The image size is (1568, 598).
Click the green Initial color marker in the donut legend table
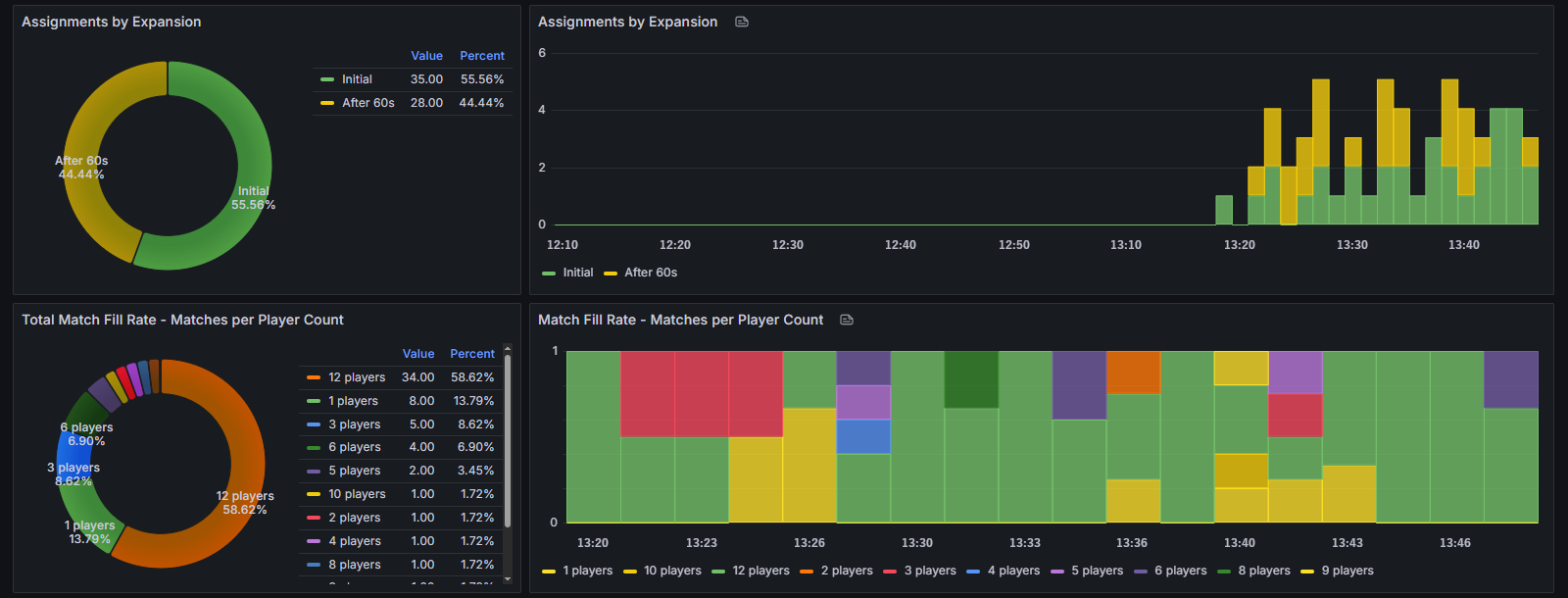click(x=327, y=79)
